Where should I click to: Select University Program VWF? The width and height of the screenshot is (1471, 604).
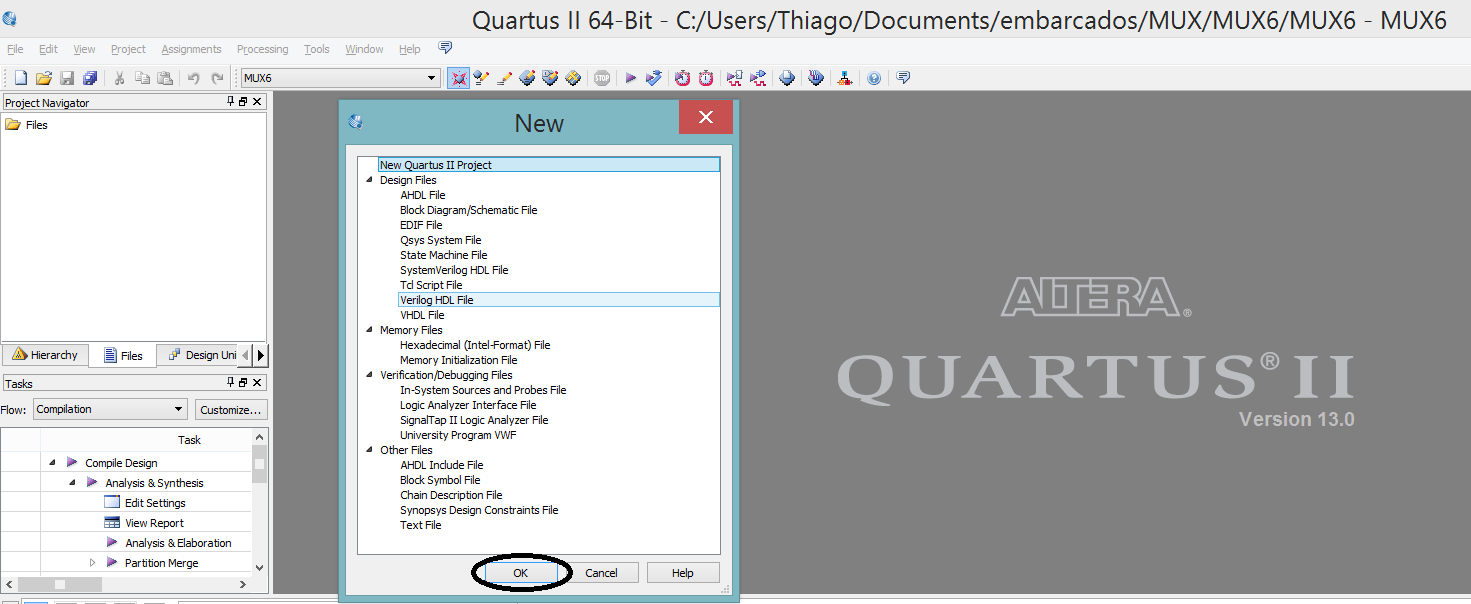(x=458, y=435)
